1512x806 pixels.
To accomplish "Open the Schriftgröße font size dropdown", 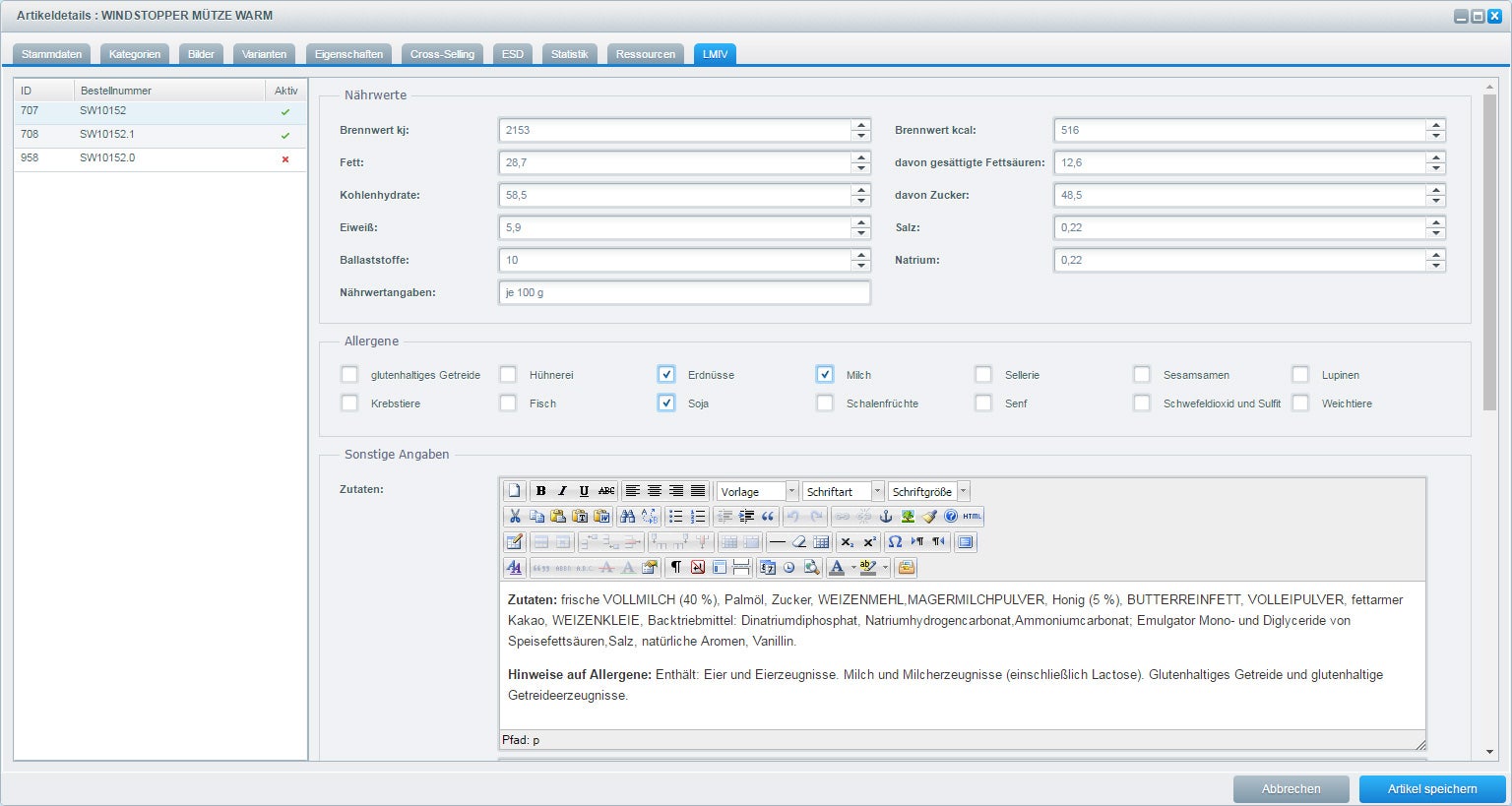I will pos(963,491).
